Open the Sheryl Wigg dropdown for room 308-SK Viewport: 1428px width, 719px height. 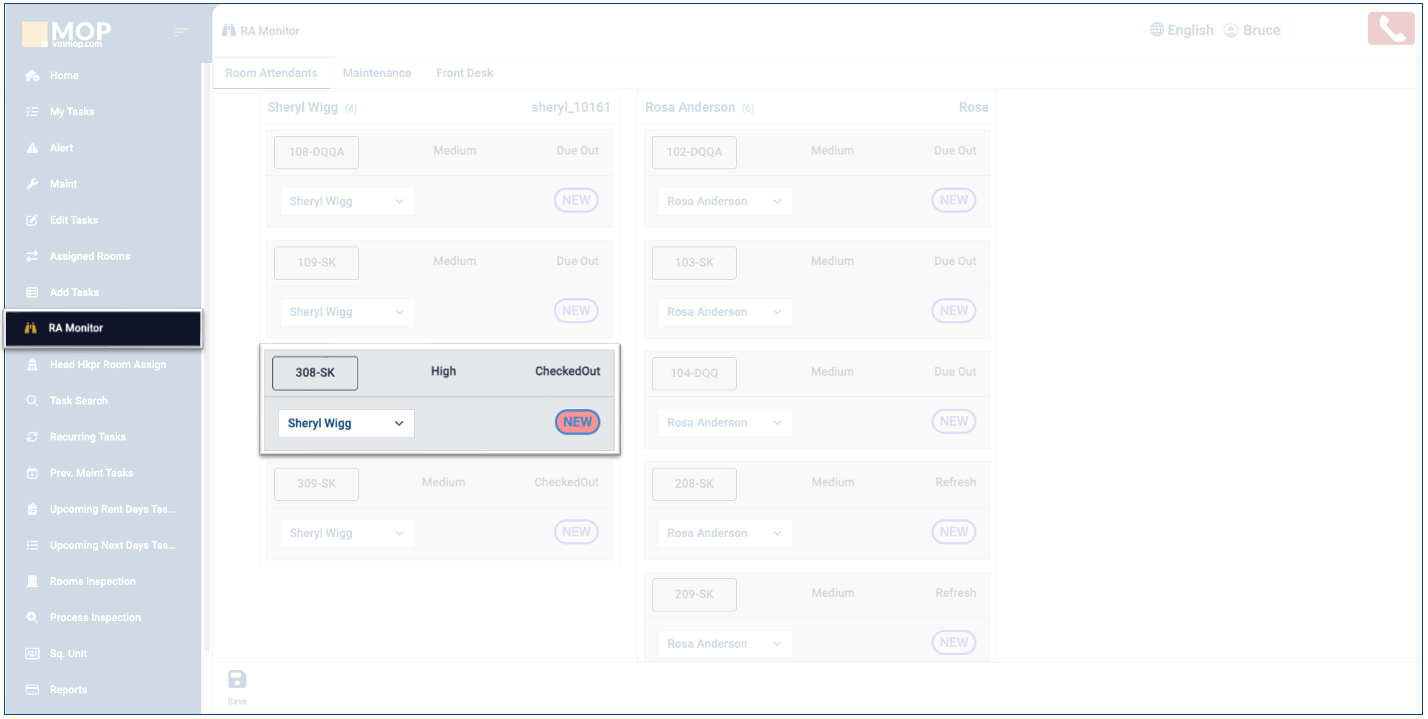346,423
